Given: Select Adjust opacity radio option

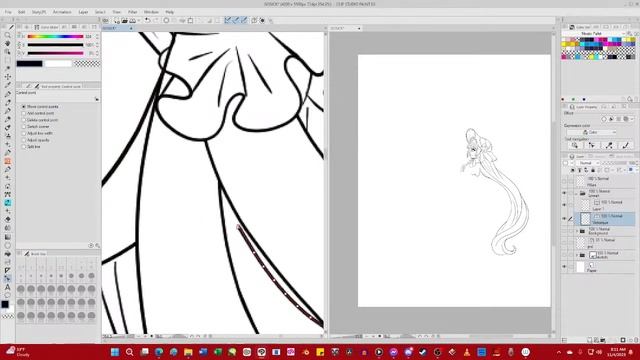Looking at the screenshot, I should [24, 140].
